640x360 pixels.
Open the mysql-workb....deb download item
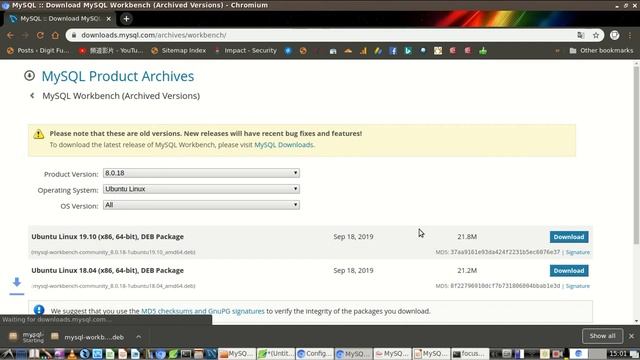coord(88,337)
